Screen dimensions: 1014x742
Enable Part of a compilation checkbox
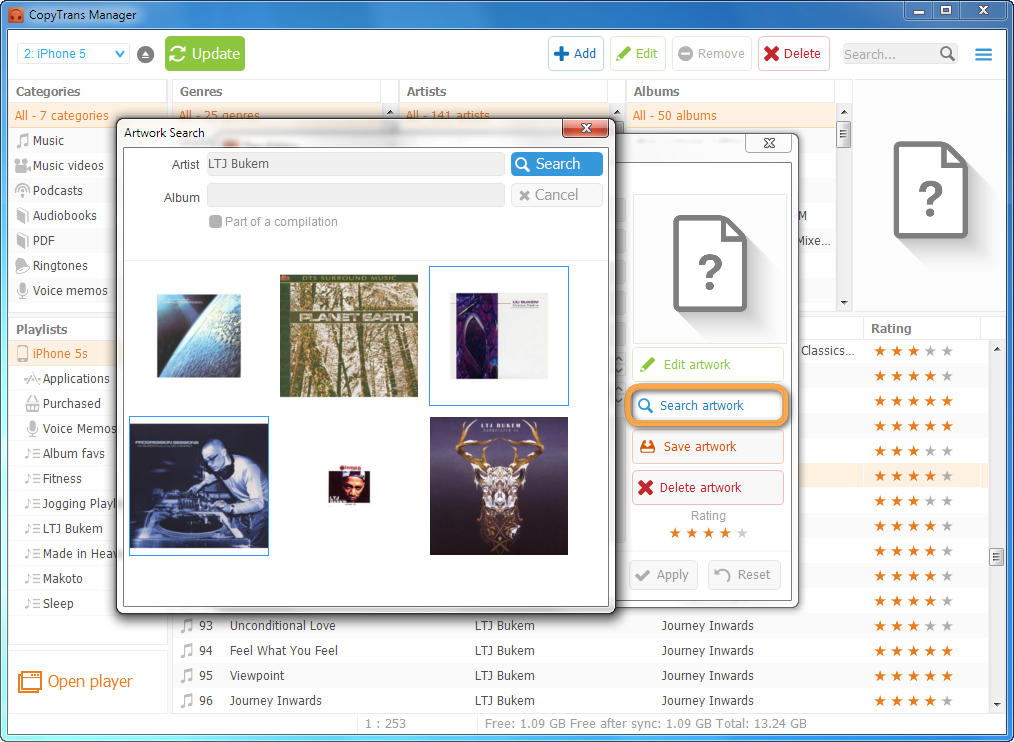coord(215,222)
